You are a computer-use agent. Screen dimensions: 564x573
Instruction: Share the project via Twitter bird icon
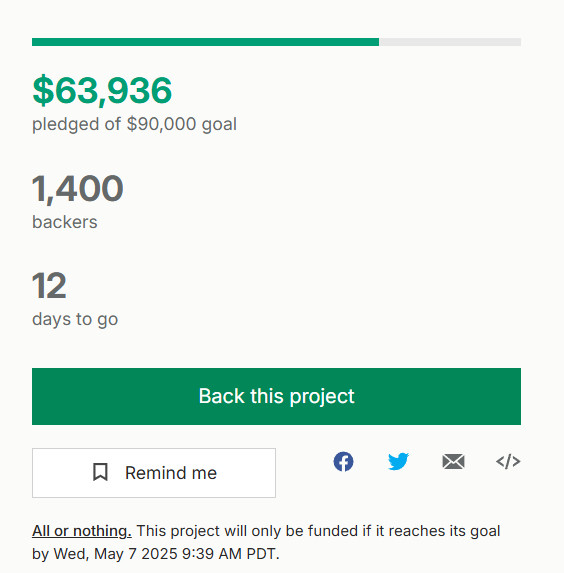coord(398,462)
